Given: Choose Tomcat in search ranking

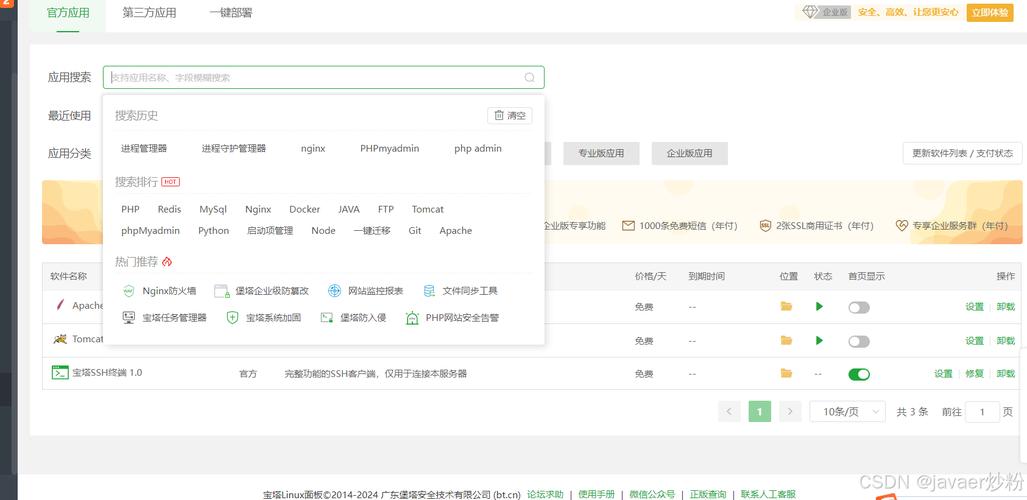Looking at the screenshot, I should 428,209.
